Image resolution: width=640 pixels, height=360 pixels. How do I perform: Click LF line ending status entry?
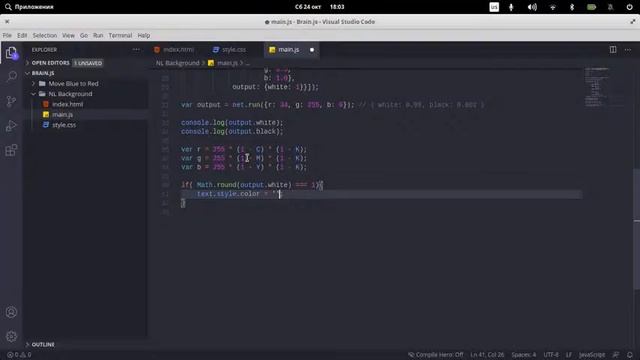(x=569, y=355)
